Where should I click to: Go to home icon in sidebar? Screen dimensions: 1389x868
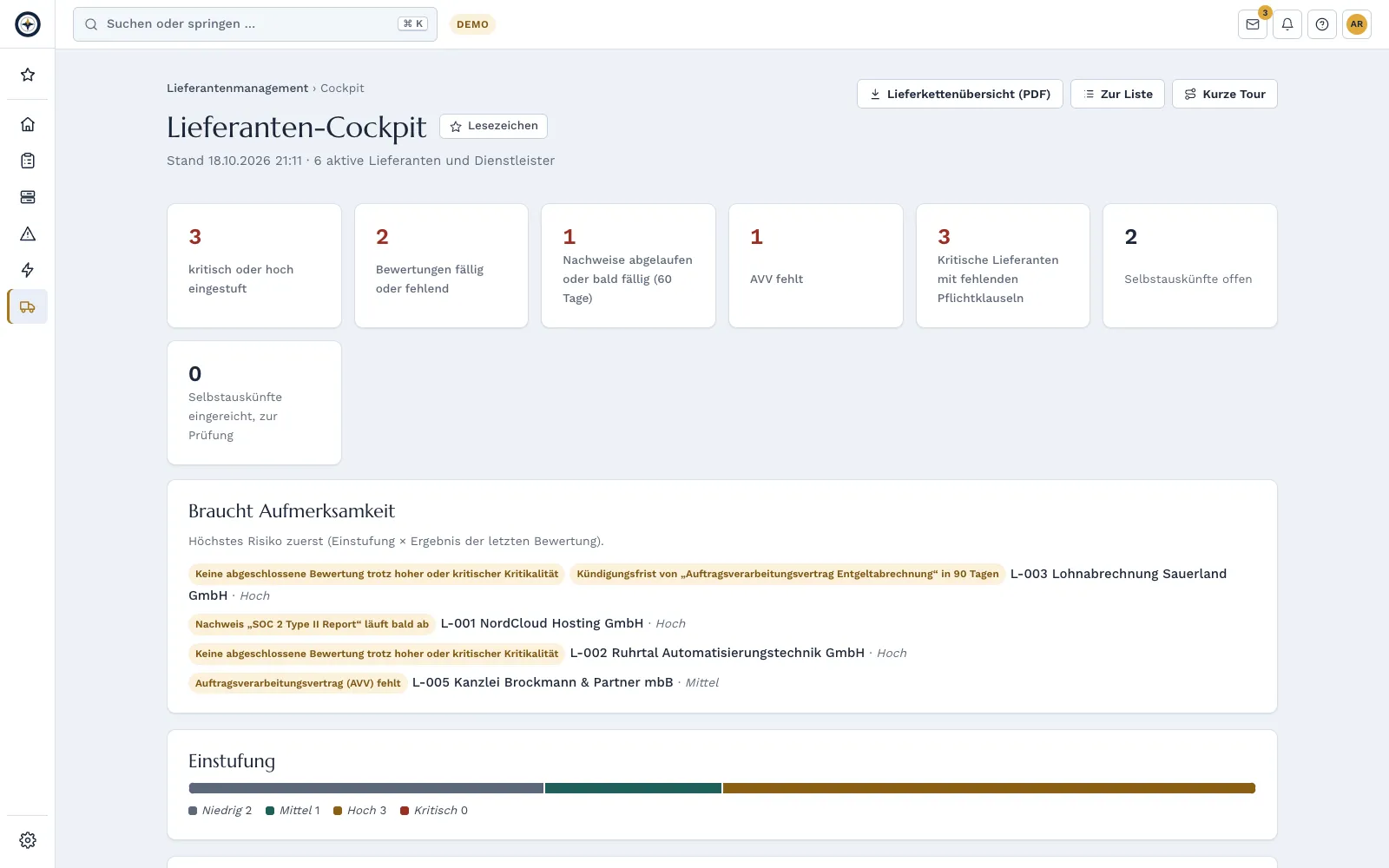coord(28,124)
